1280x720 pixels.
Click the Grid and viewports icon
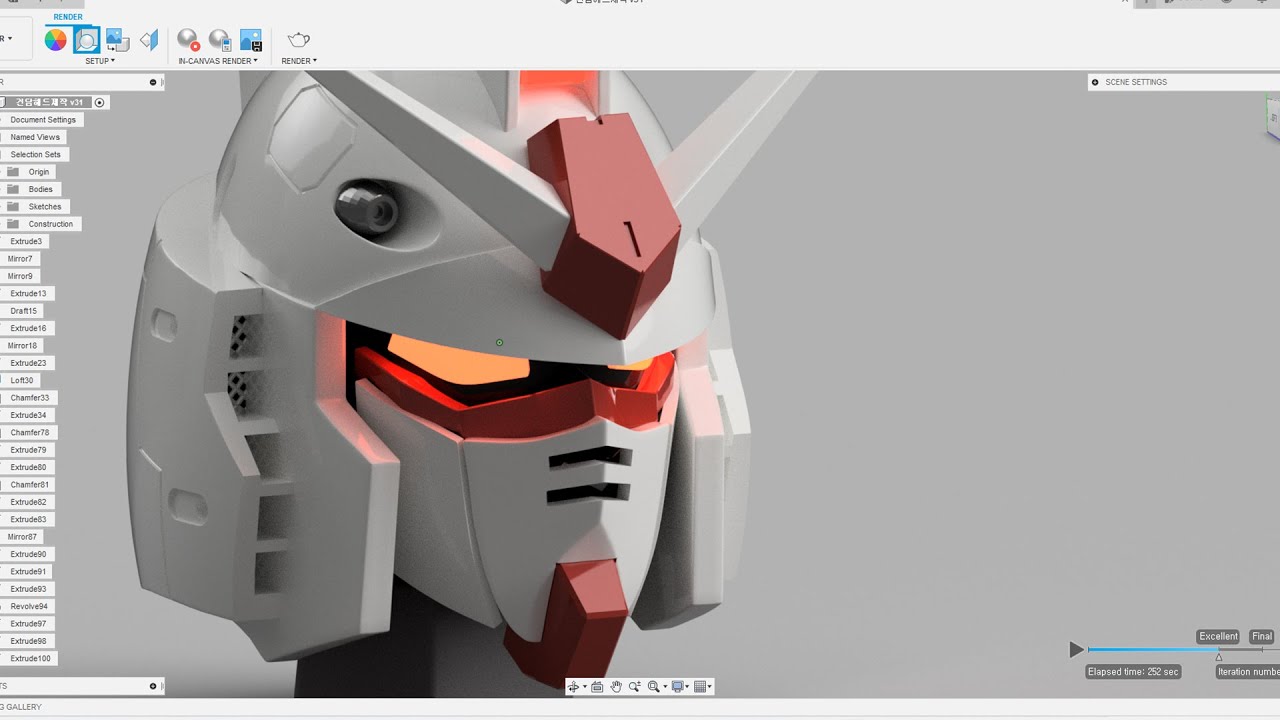(699, 687)
